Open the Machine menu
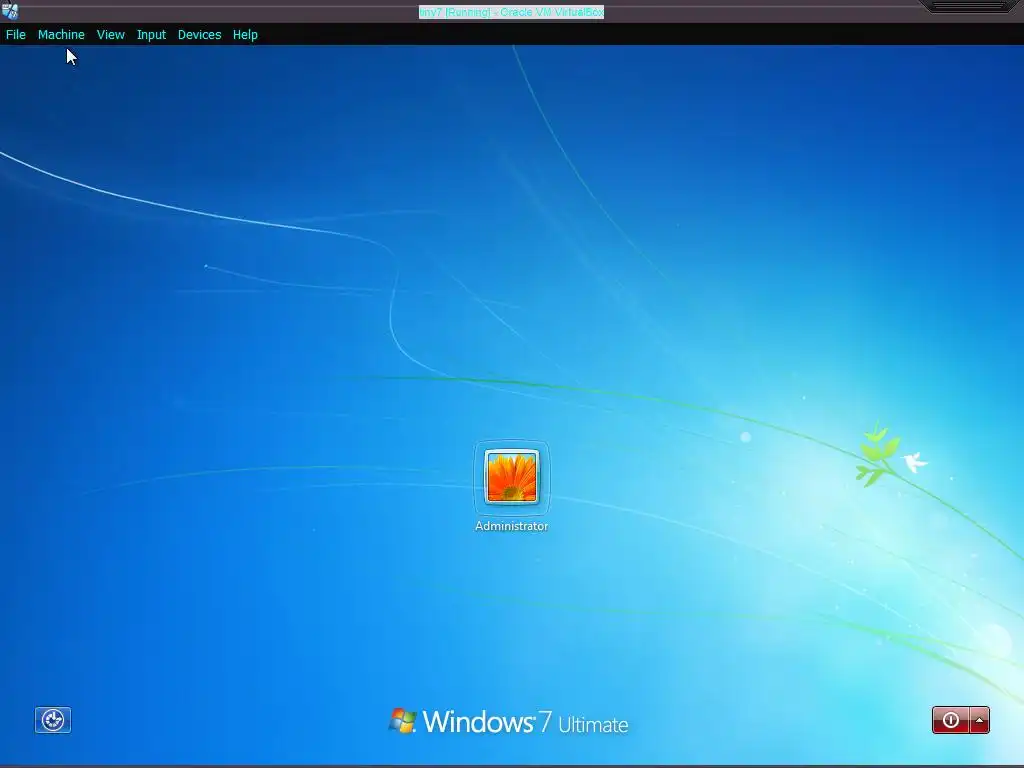The height and width of the screenshot is (768, 1024). (x=61, y=35)
